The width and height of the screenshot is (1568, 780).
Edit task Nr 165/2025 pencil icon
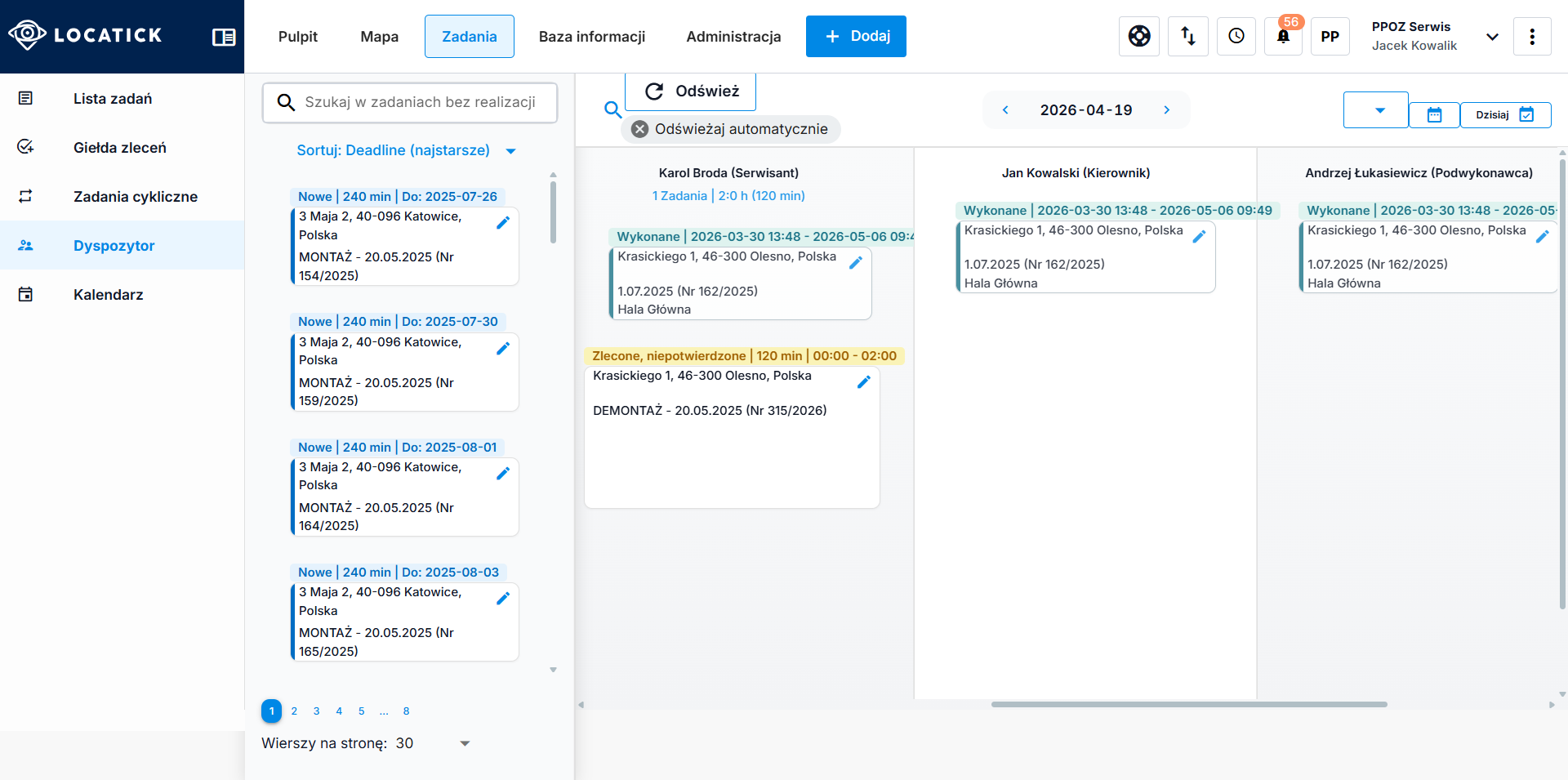coord(503,598)
